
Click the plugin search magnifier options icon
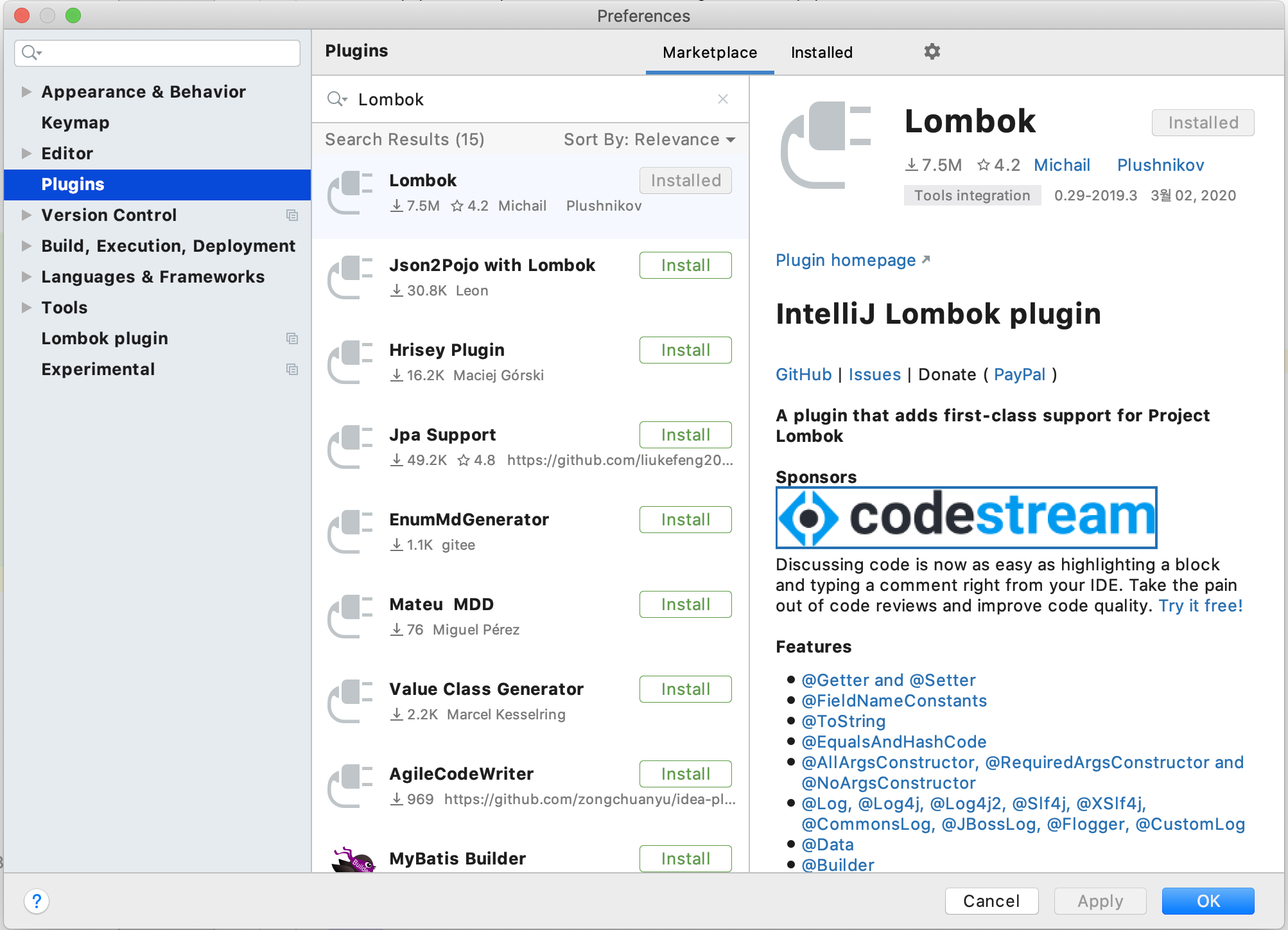tap(337, 99)
